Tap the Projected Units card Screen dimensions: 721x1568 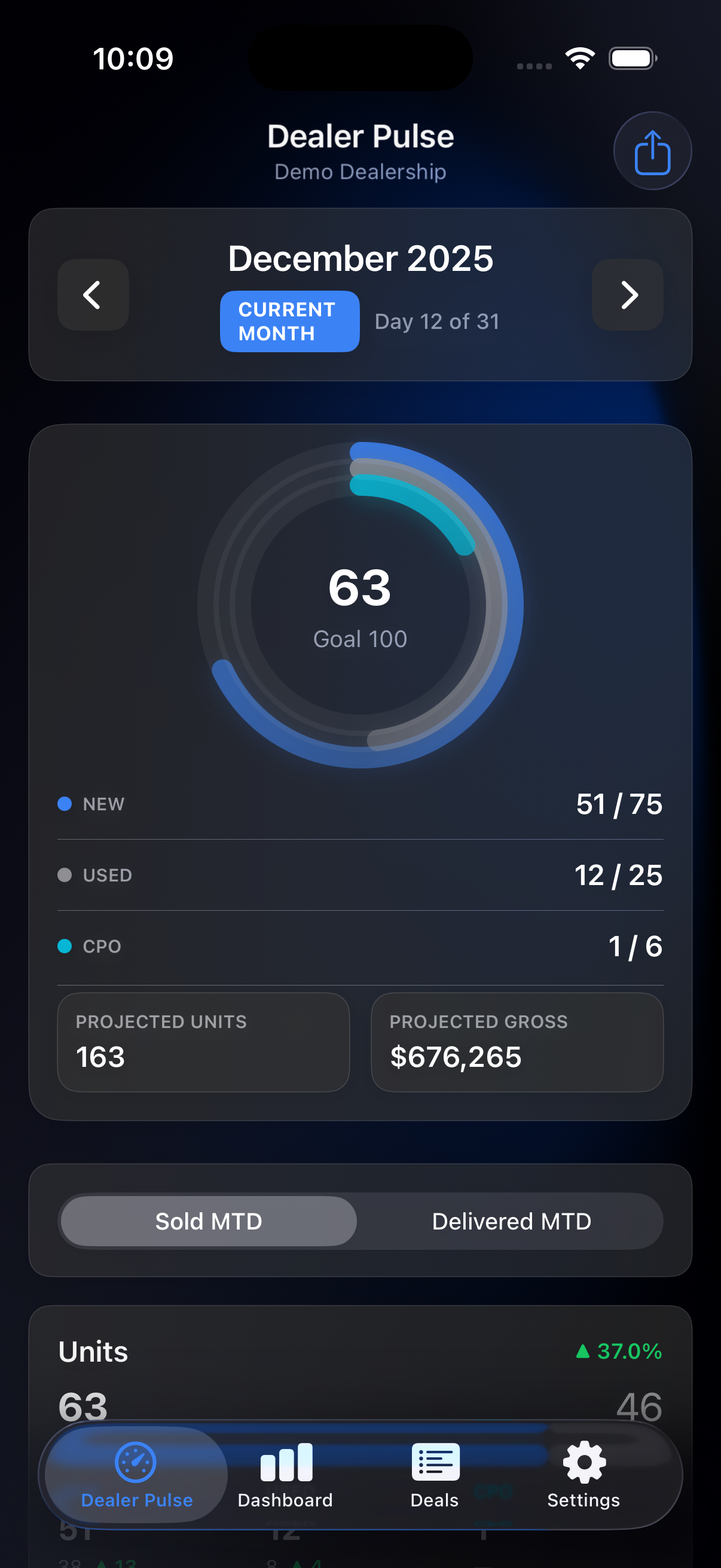pyautogui.click(x=203, y=1041)
